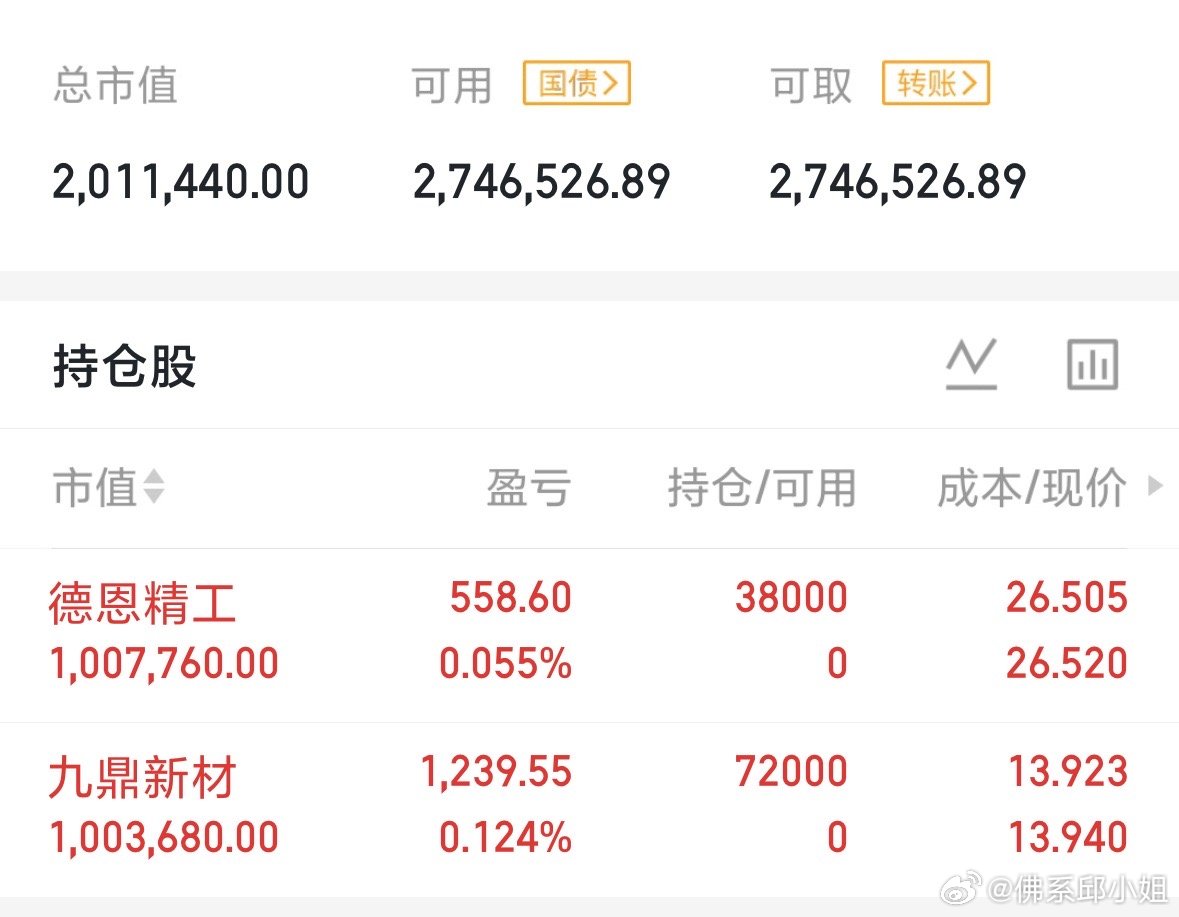Click the 持仓股 section header
The height and width of the screenshot is (917, 1179).
coord(124,367)
